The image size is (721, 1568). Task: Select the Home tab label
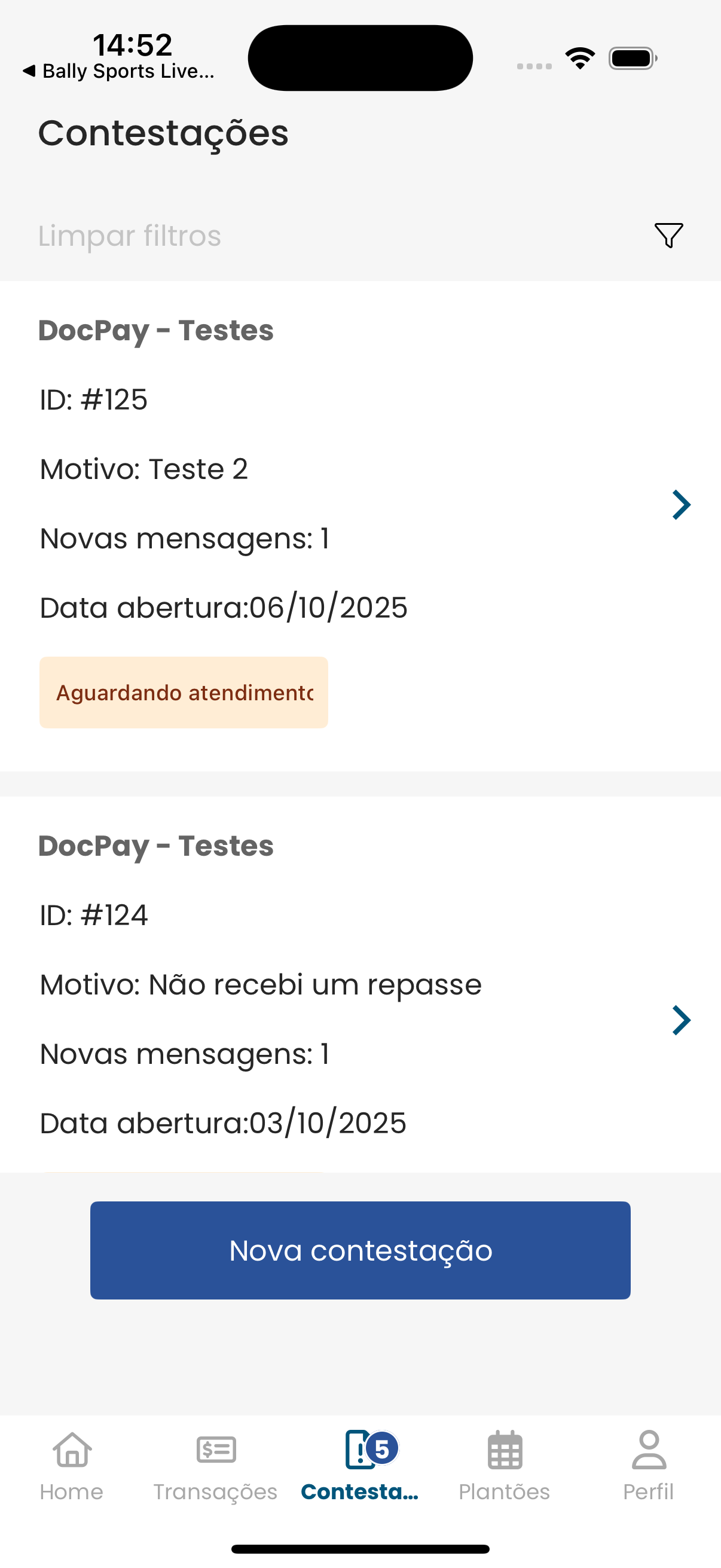click(x=72, y=1492)
